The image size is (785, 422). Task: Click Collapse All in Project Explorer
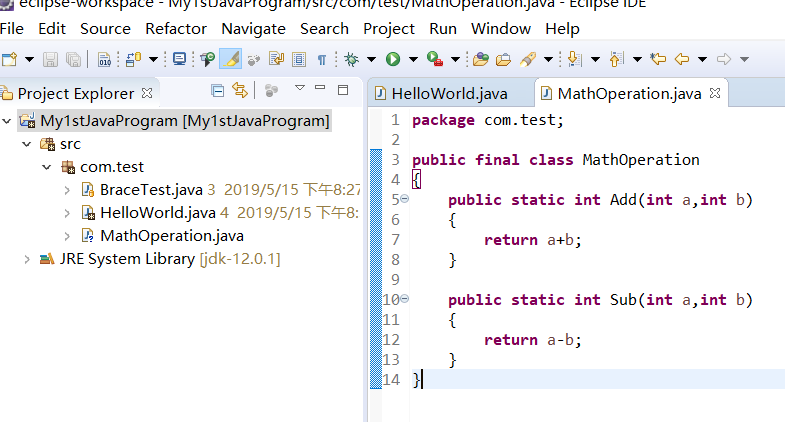point(218,91)
